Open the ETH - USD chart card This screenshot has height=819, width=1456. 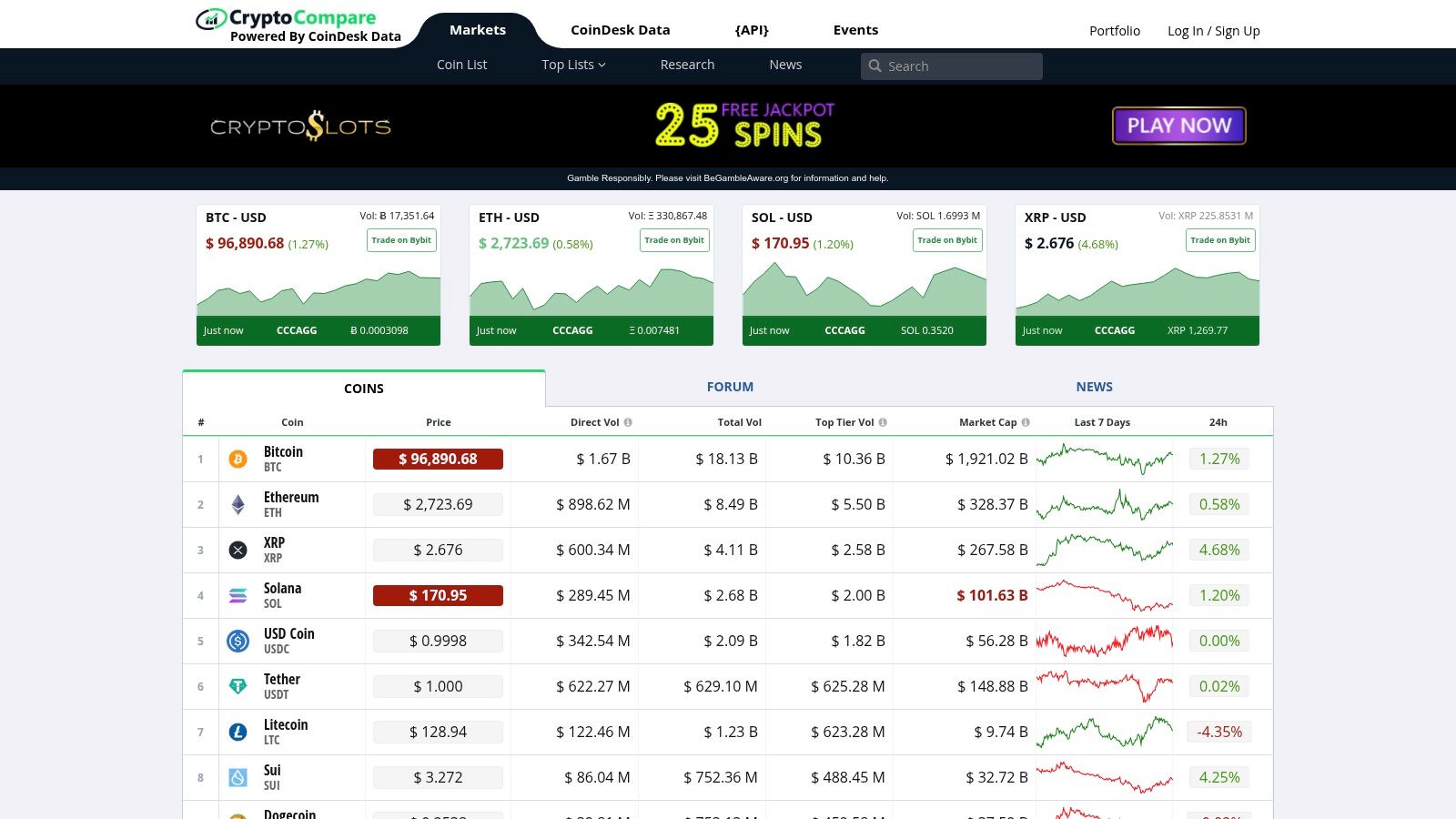pyautogui.click(x=591, y=275)
